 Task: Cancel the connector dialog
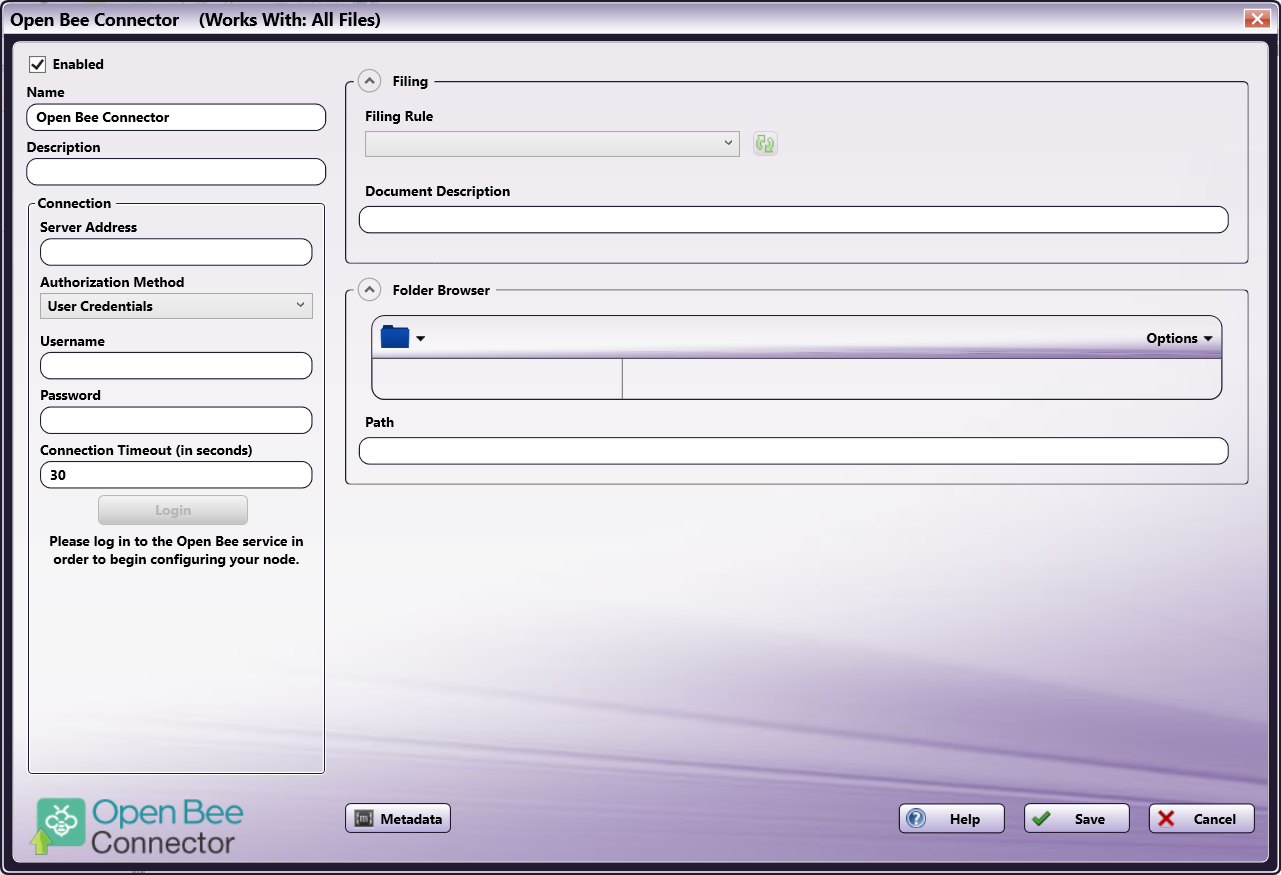point(1201,819)
